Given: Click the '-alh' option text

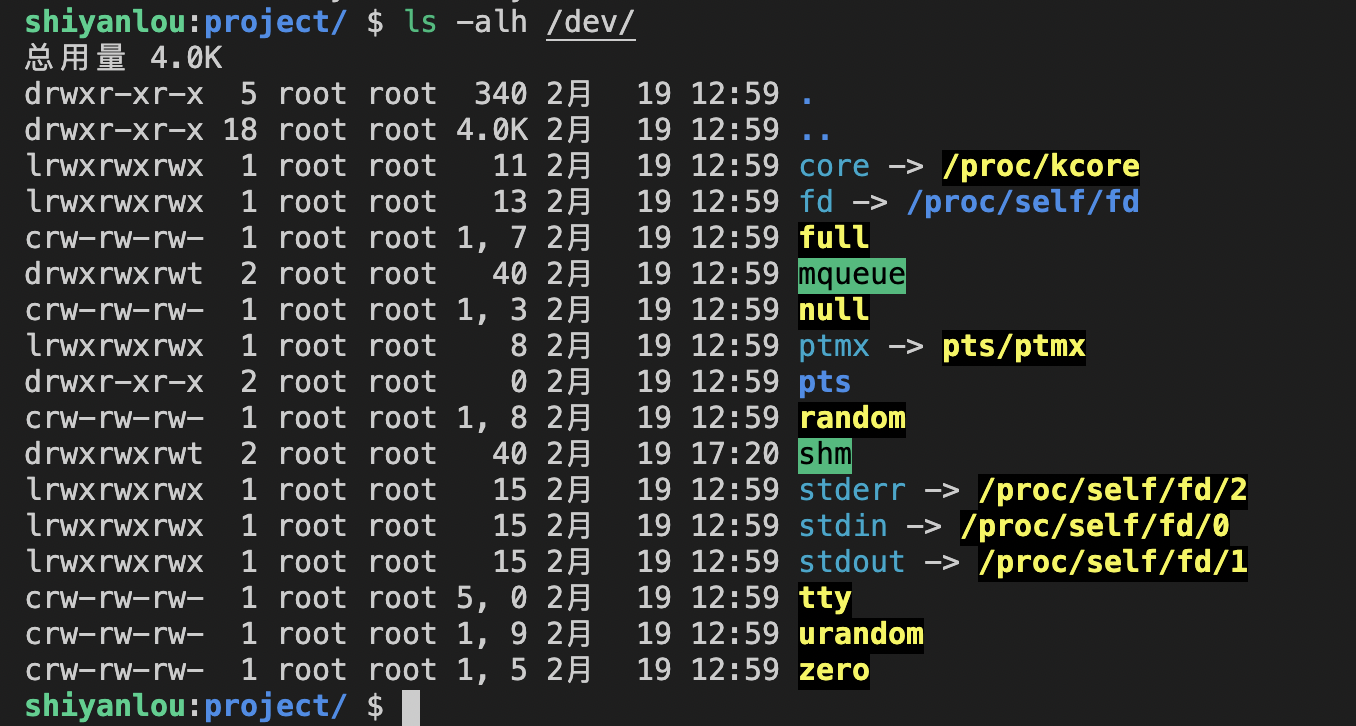Looking at the screenshot, I should click(x=492, y=22).
